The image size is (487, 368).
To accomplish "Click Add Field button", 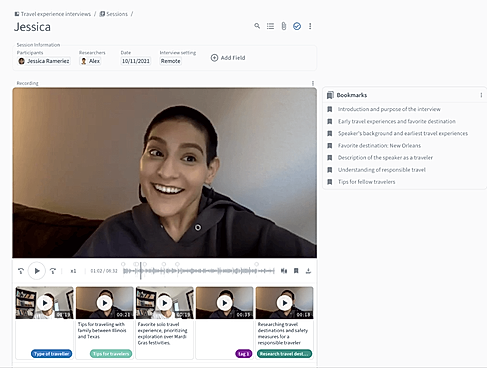I will 228,58.
